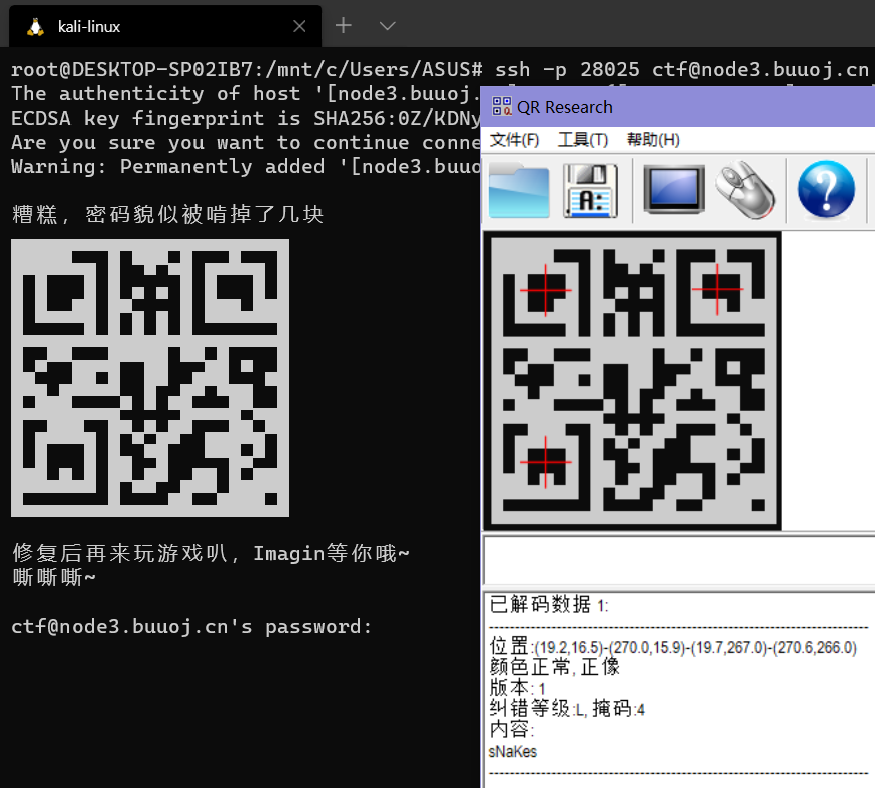Add a new terminal tab with plus button
This screenshot has height=788, width=875.
(x=344, y=25)
